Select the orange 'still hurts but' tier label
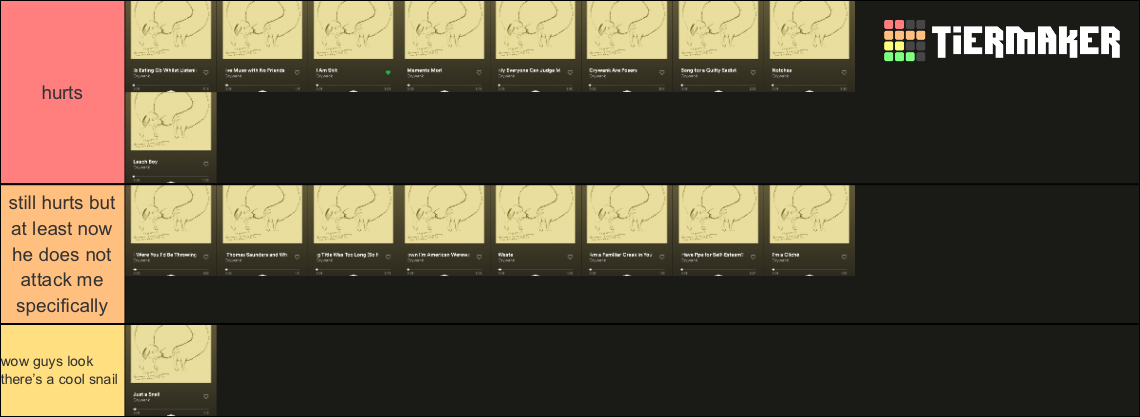Viewport: 1140px width, 417px height. tap(63, 254)
